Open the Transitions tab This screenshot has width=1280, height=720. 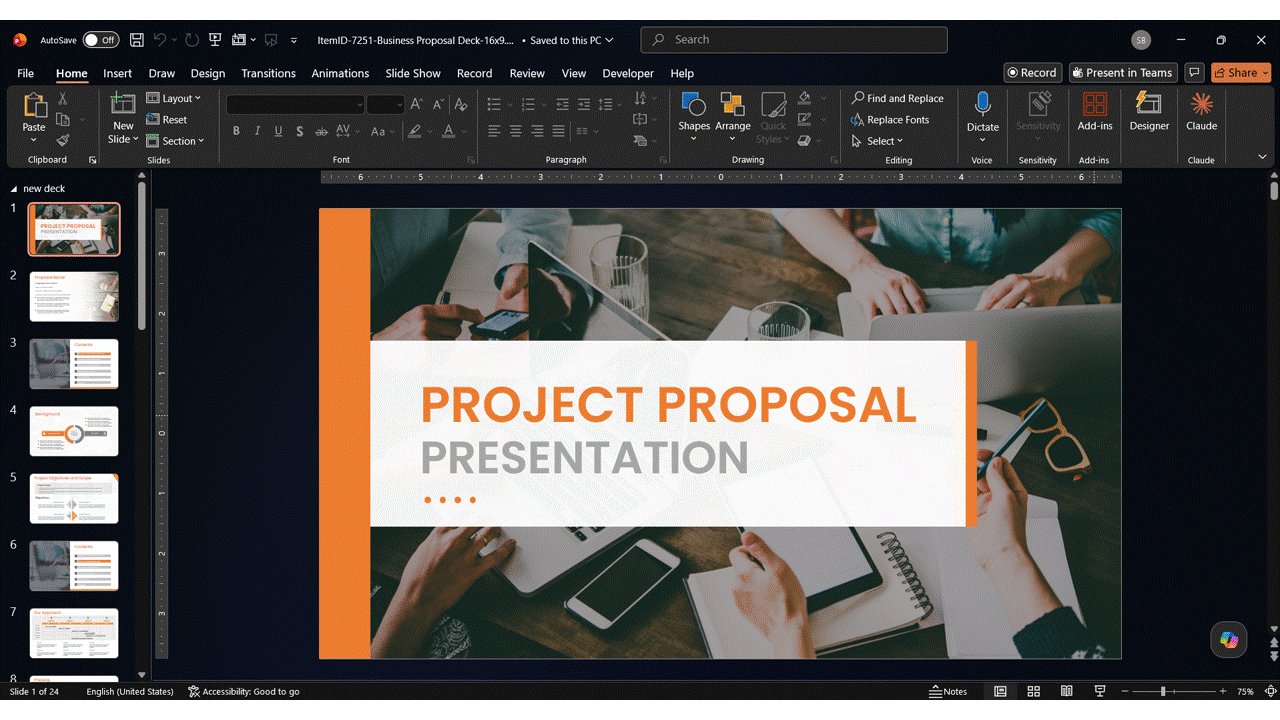[268, 73]
